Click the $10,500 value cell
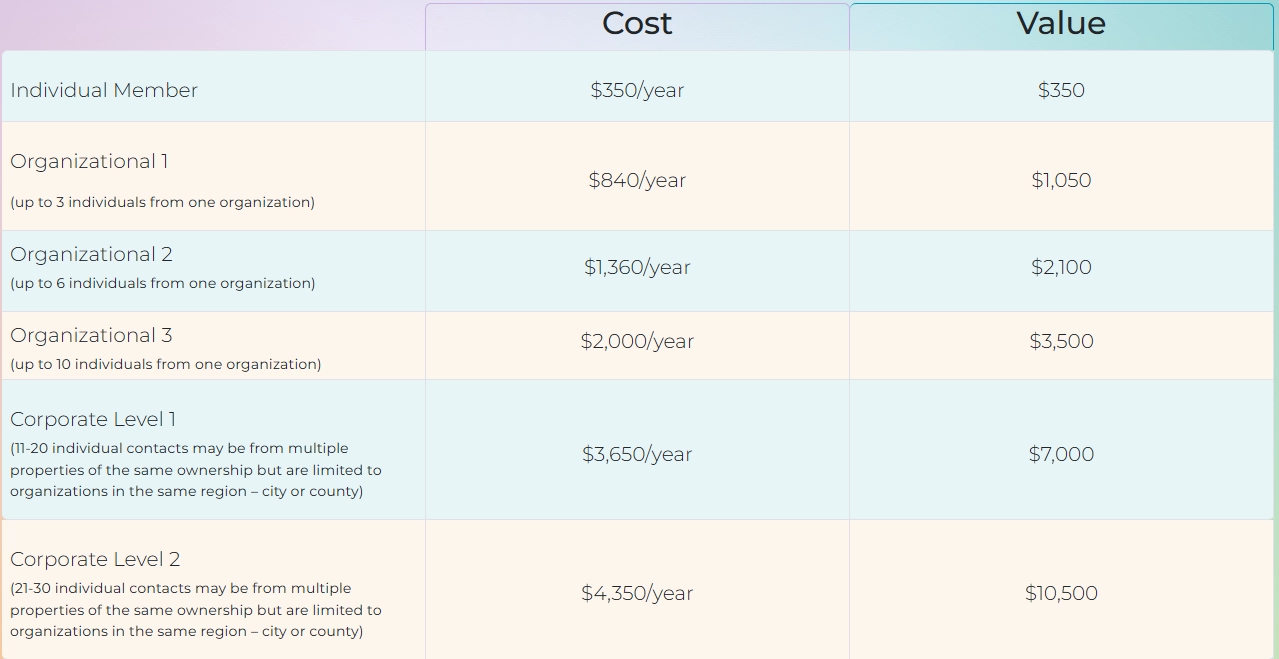This screenshot has height=659, width=1279. coord(1061,593)
